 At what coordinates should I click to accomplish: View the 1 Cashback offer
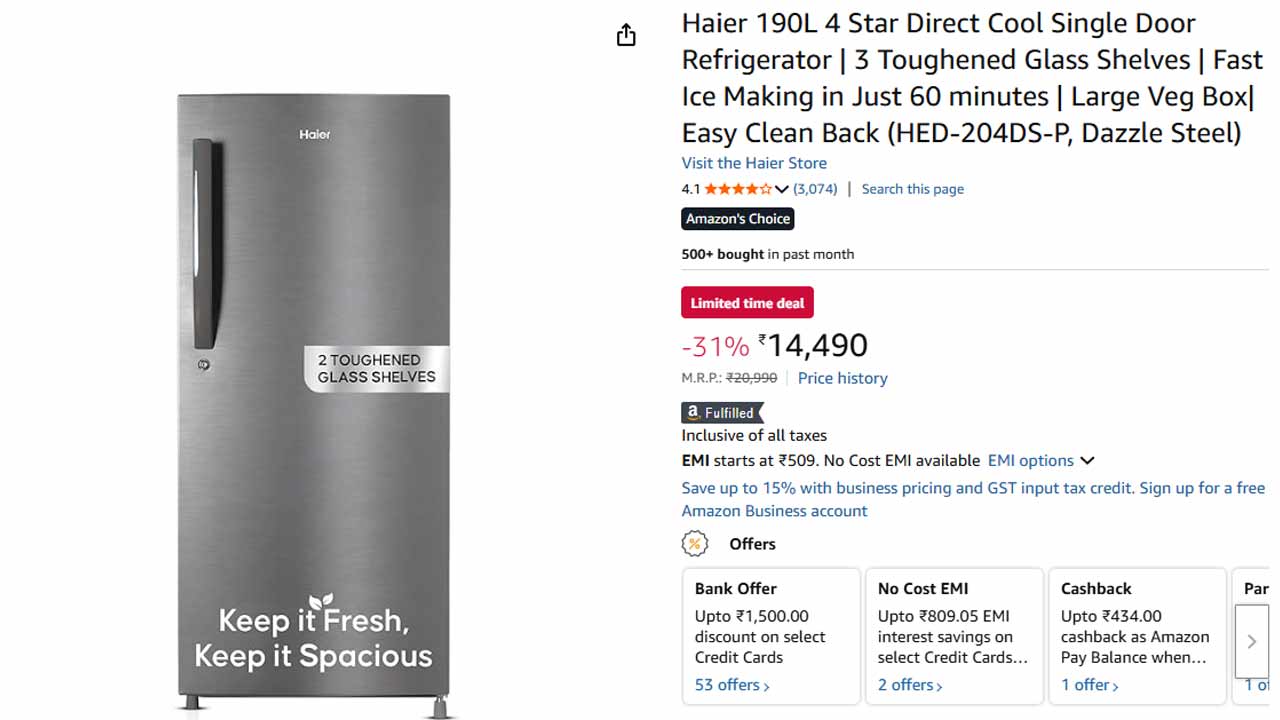pyautogui.click(x=1088, y=684)
